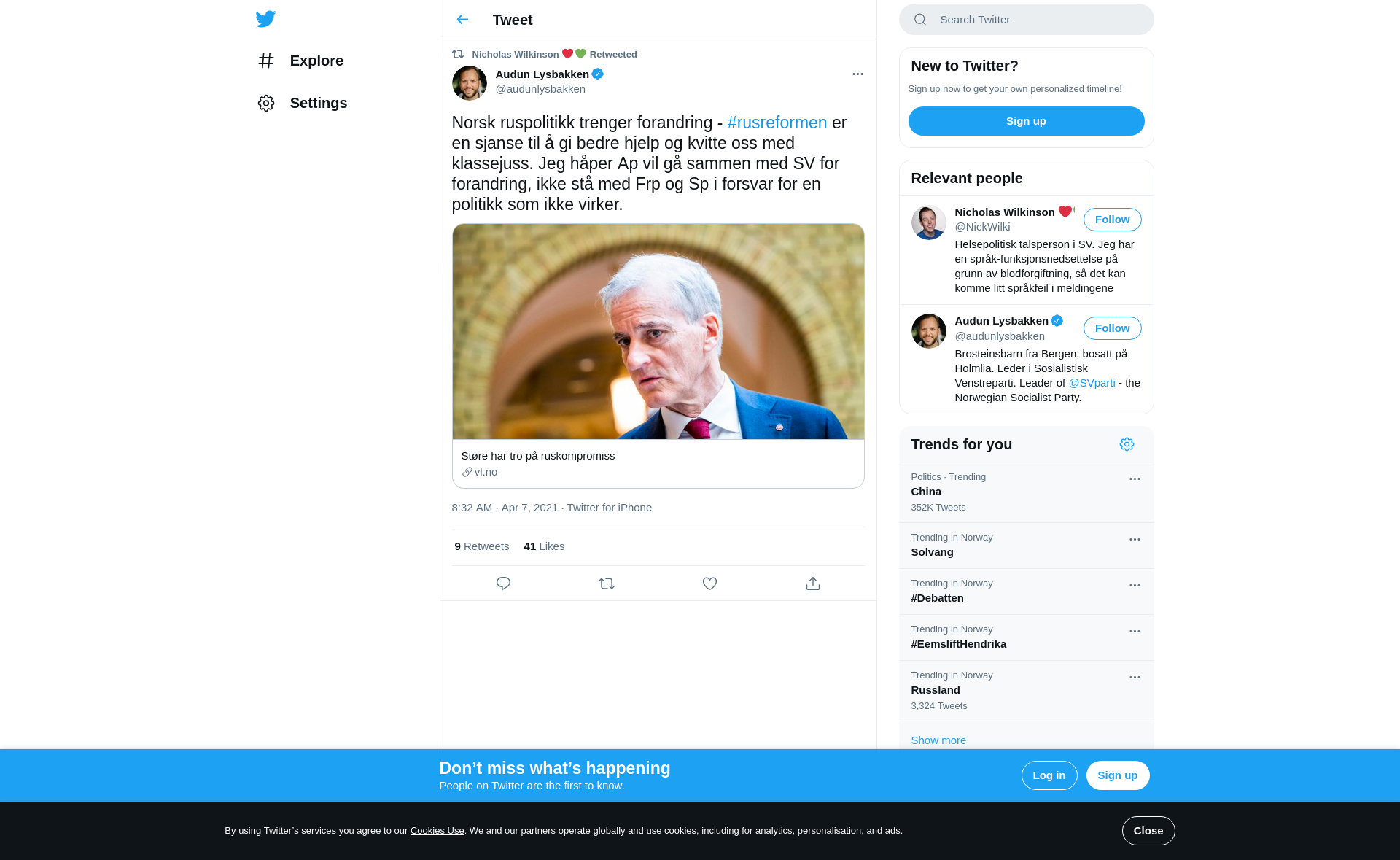The height and width of the screenshot is (860, 1400).
Task: Click Show more trends
Action: pyautogui.click(x=938, y=740)
